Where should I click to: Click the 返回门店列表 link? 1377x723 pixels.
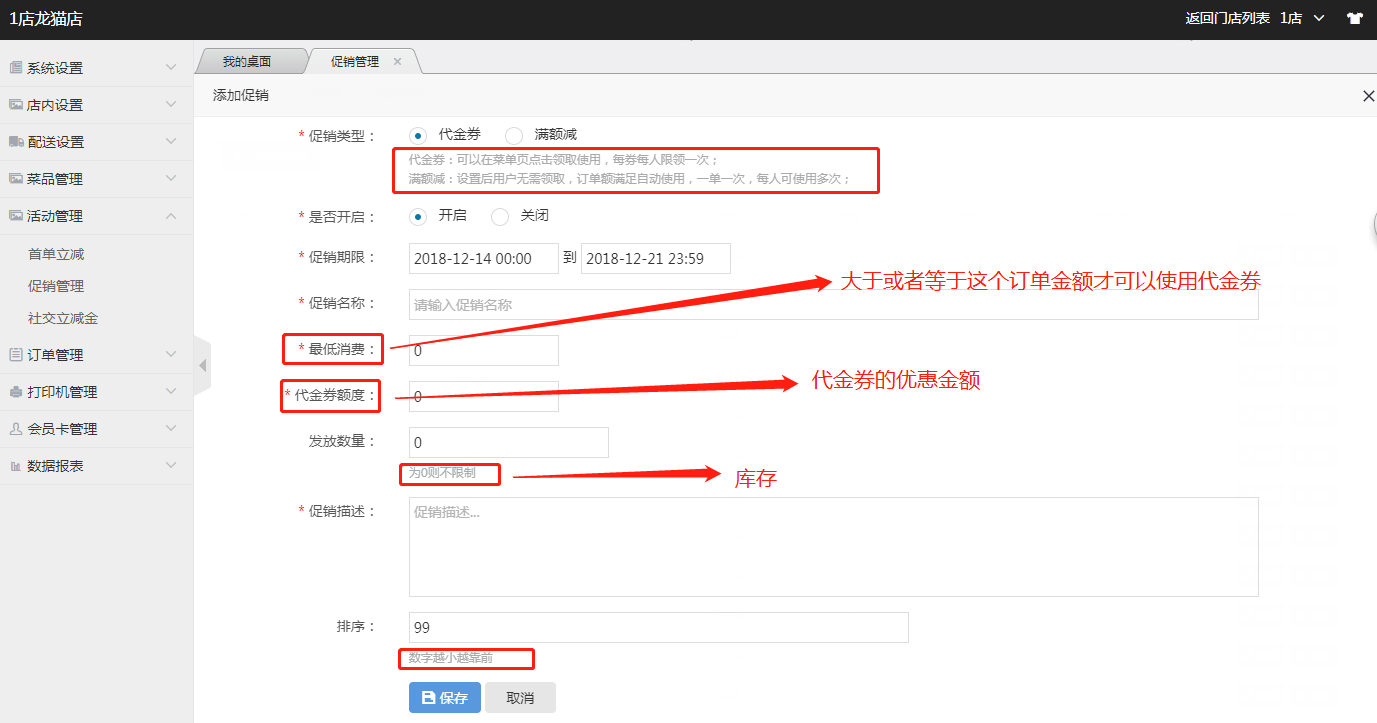(1227, 18)
